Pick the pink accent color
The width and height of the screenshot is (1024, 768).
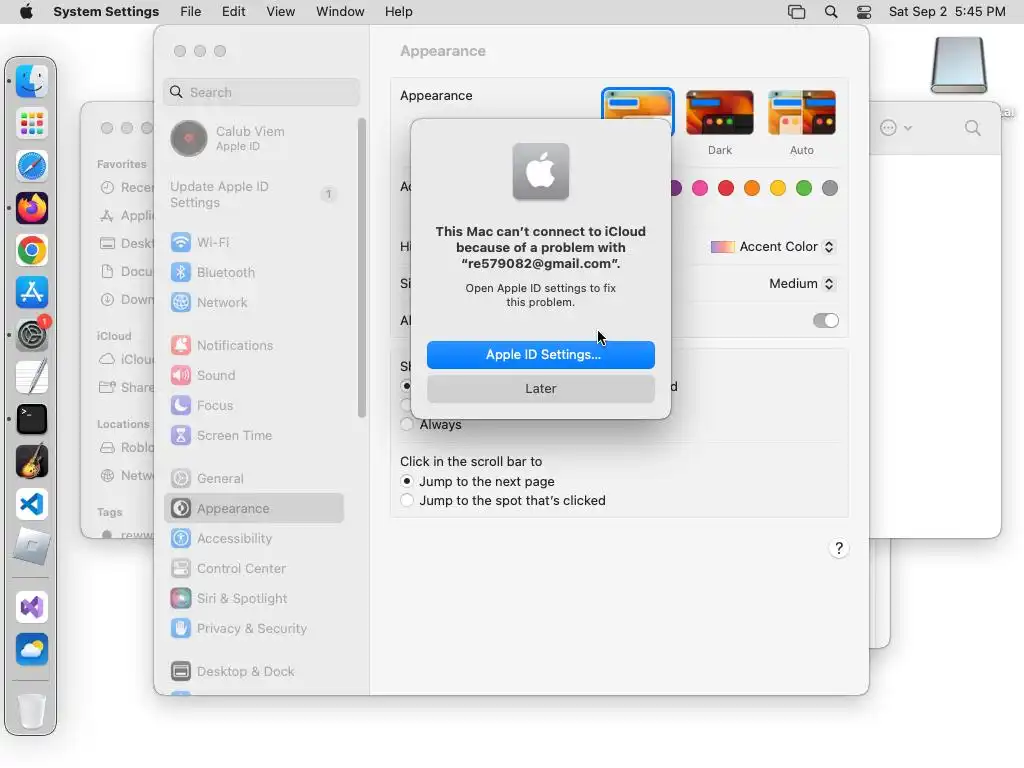click(699, 188)
